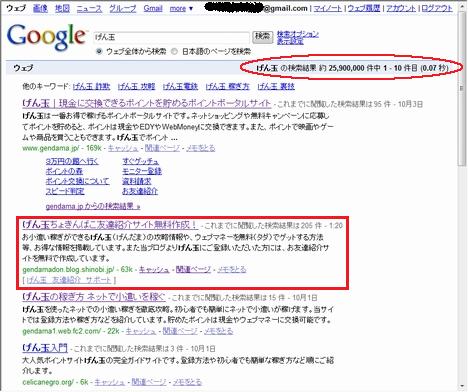
Task: Select the 日本語のページを検索 radio button
Action: (174, 52)
